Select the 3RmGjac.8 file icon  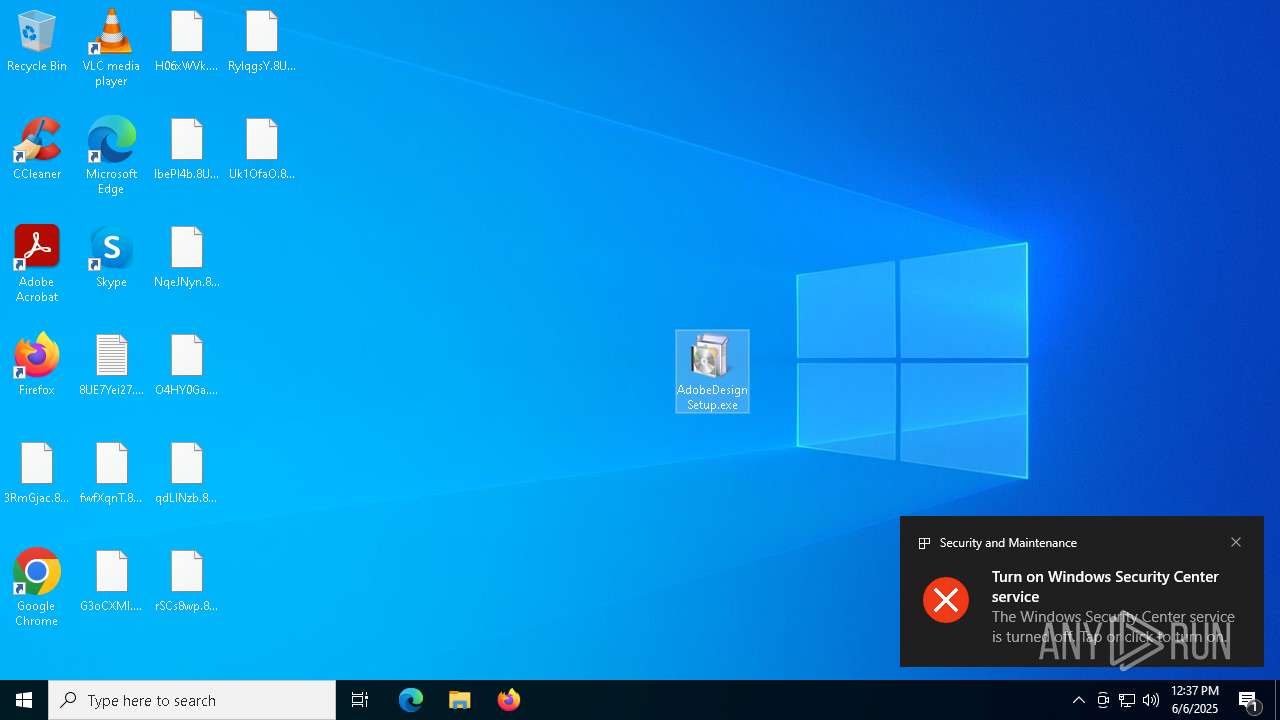(x=37, y=473)
